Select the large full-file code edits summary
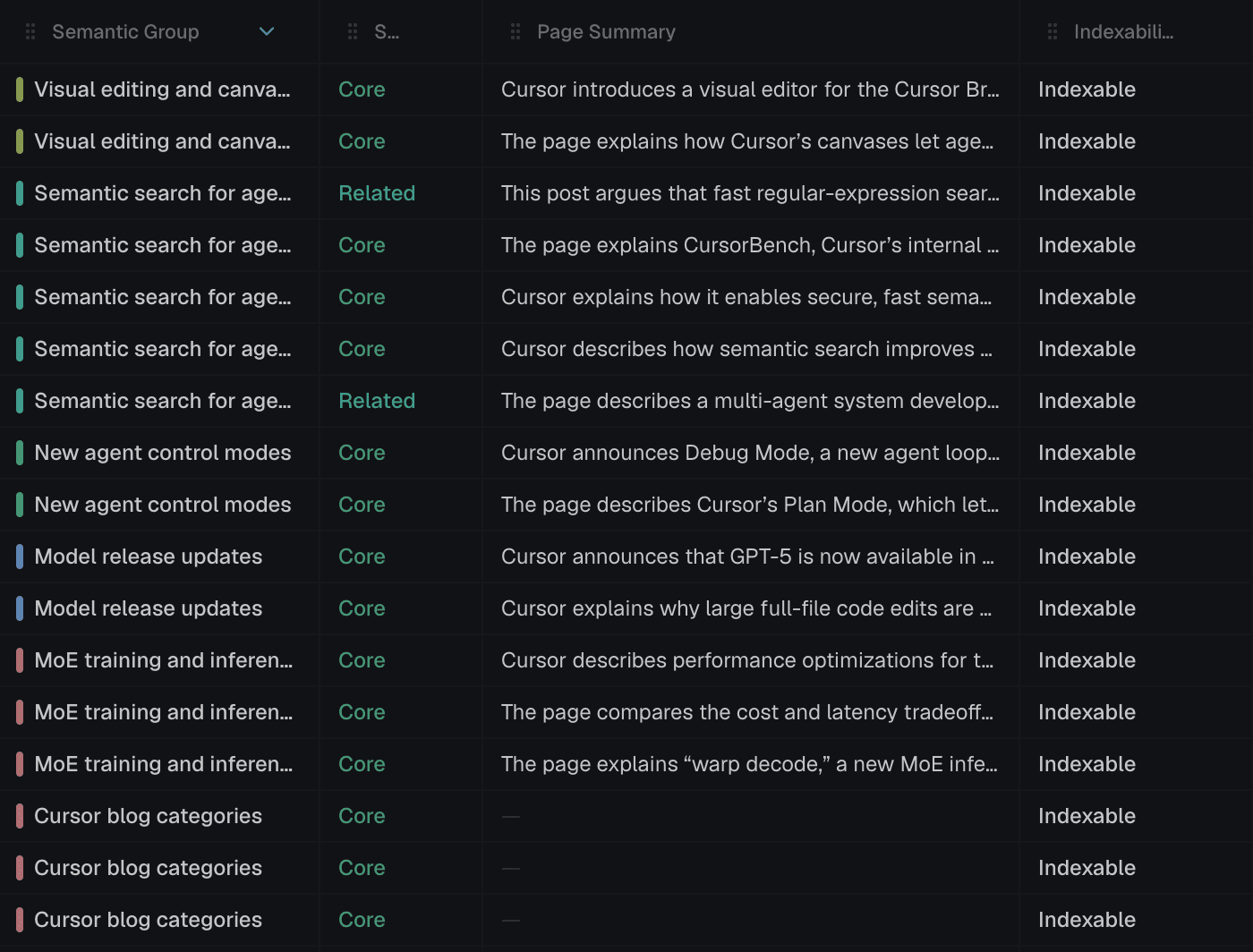Screen dimensions: 1253x952 tap(746, 608)
